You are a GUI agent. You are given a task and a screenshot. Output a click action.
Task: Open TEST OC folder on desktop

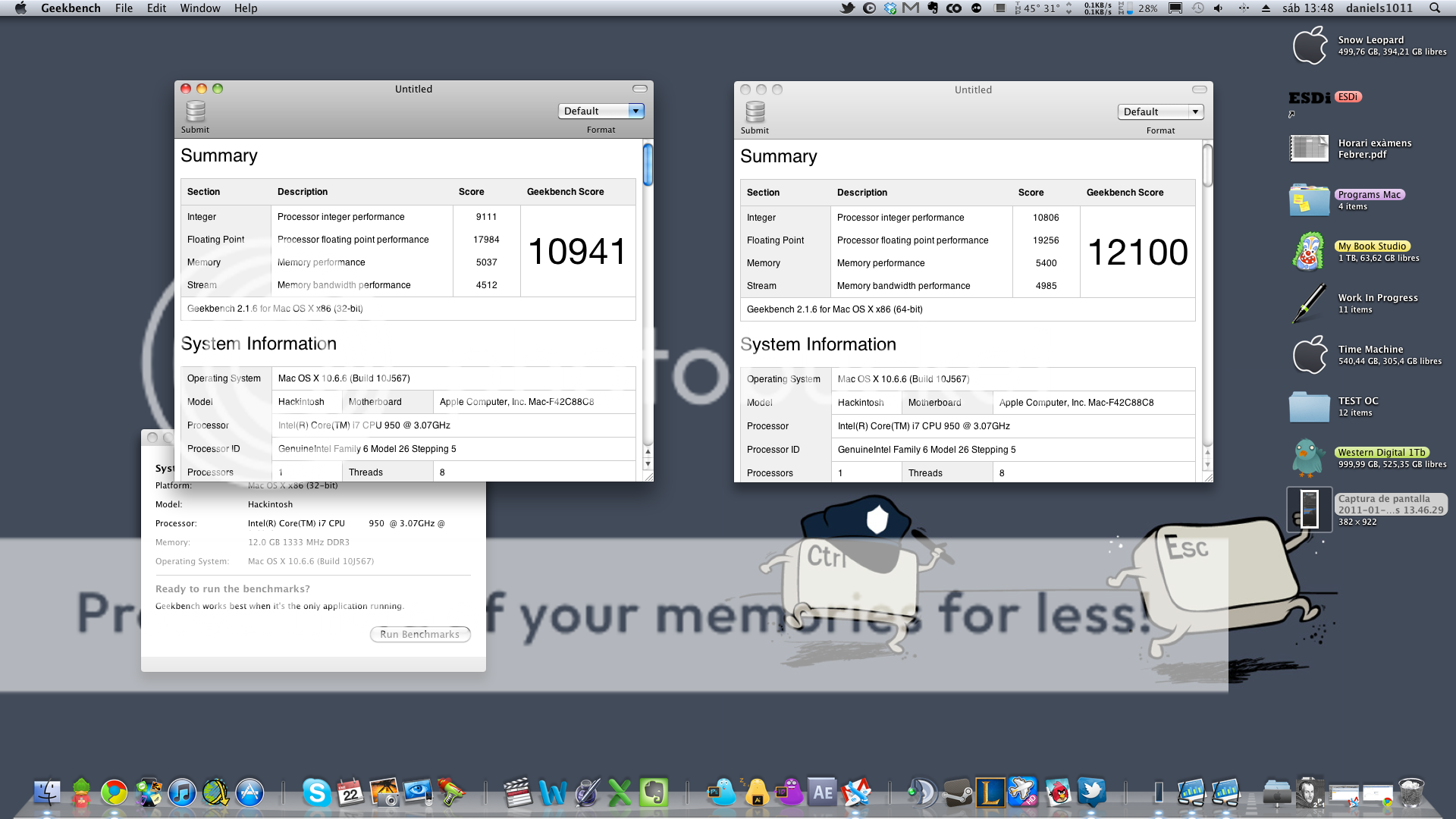[x=1310, y=406]
